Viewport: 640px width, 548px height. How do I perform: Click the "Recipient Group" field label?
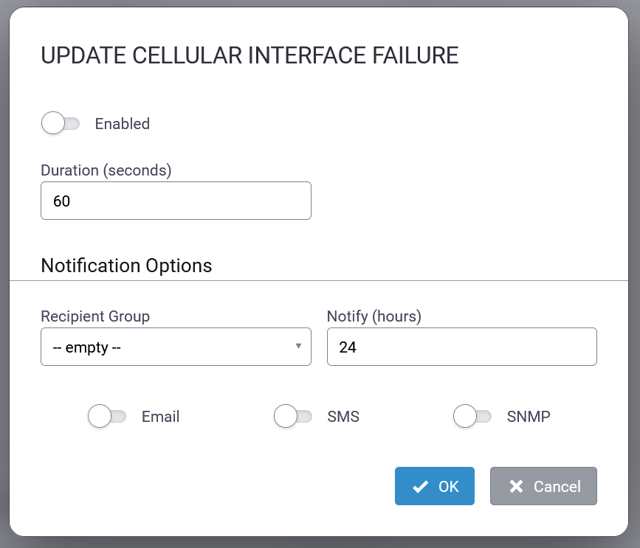point(95,316)
